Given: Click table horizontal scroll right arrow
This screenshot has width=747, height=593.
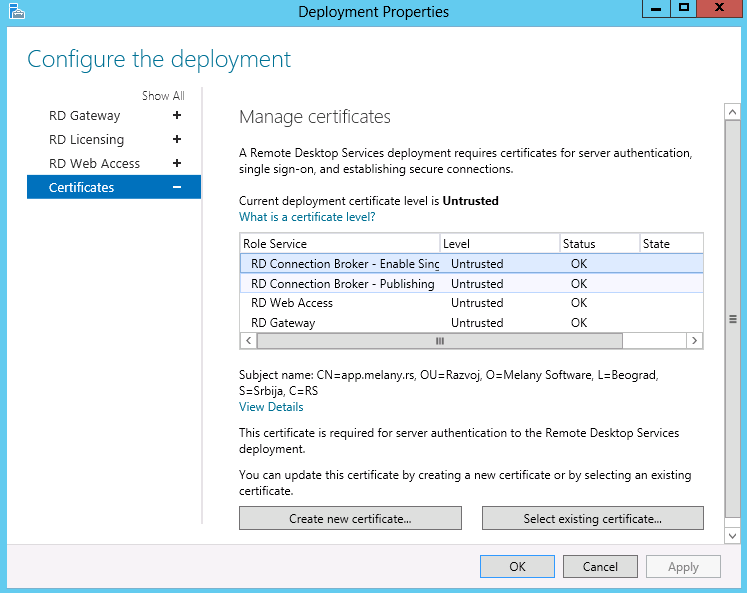Looking at the screenshot, I should coord(694,341).
